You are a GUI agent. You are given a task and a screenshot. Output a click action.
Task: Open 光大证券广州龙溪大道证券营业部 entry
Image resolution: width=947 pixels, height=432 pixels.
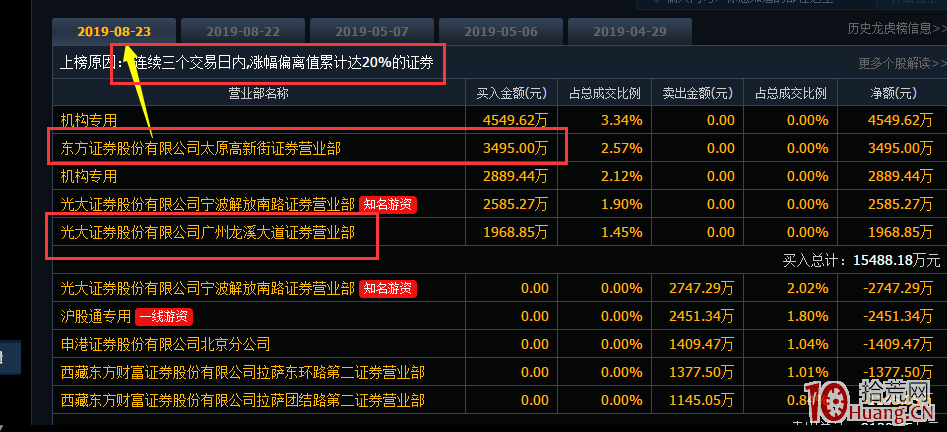tap(207, 232)
